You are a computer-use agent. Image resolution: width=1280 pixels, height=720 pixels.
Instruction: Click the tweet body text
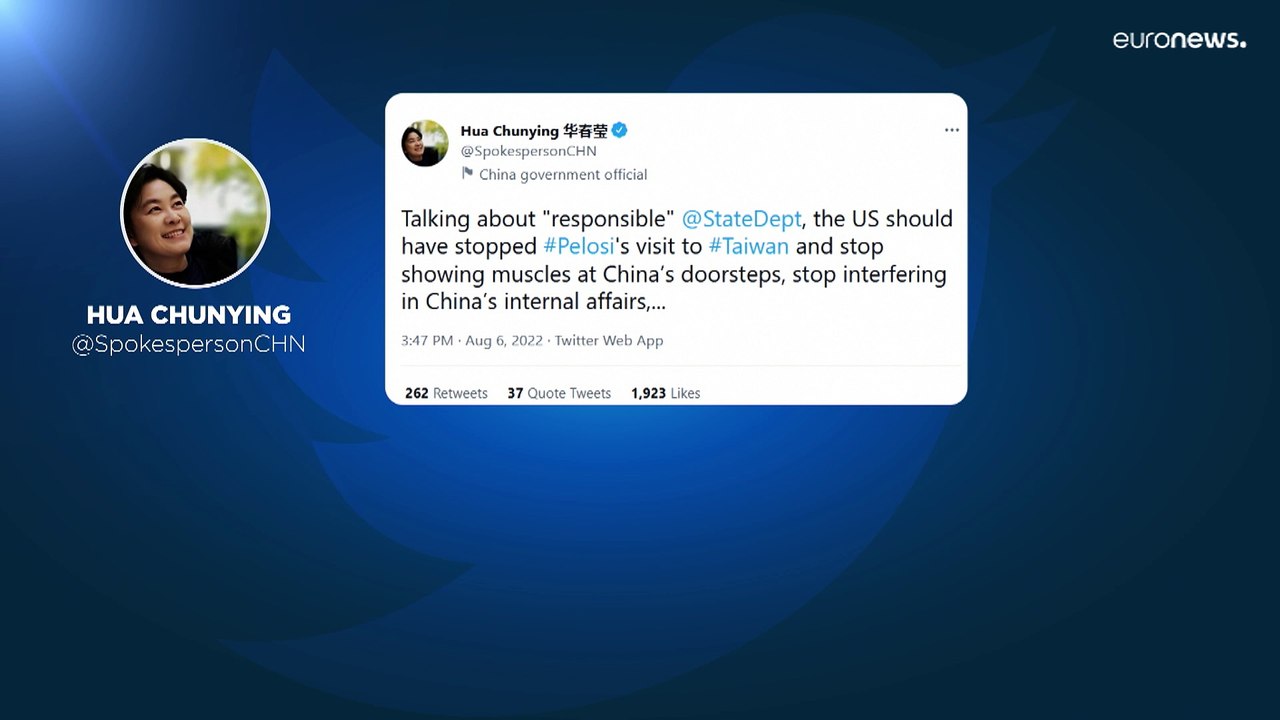point(677,260)
